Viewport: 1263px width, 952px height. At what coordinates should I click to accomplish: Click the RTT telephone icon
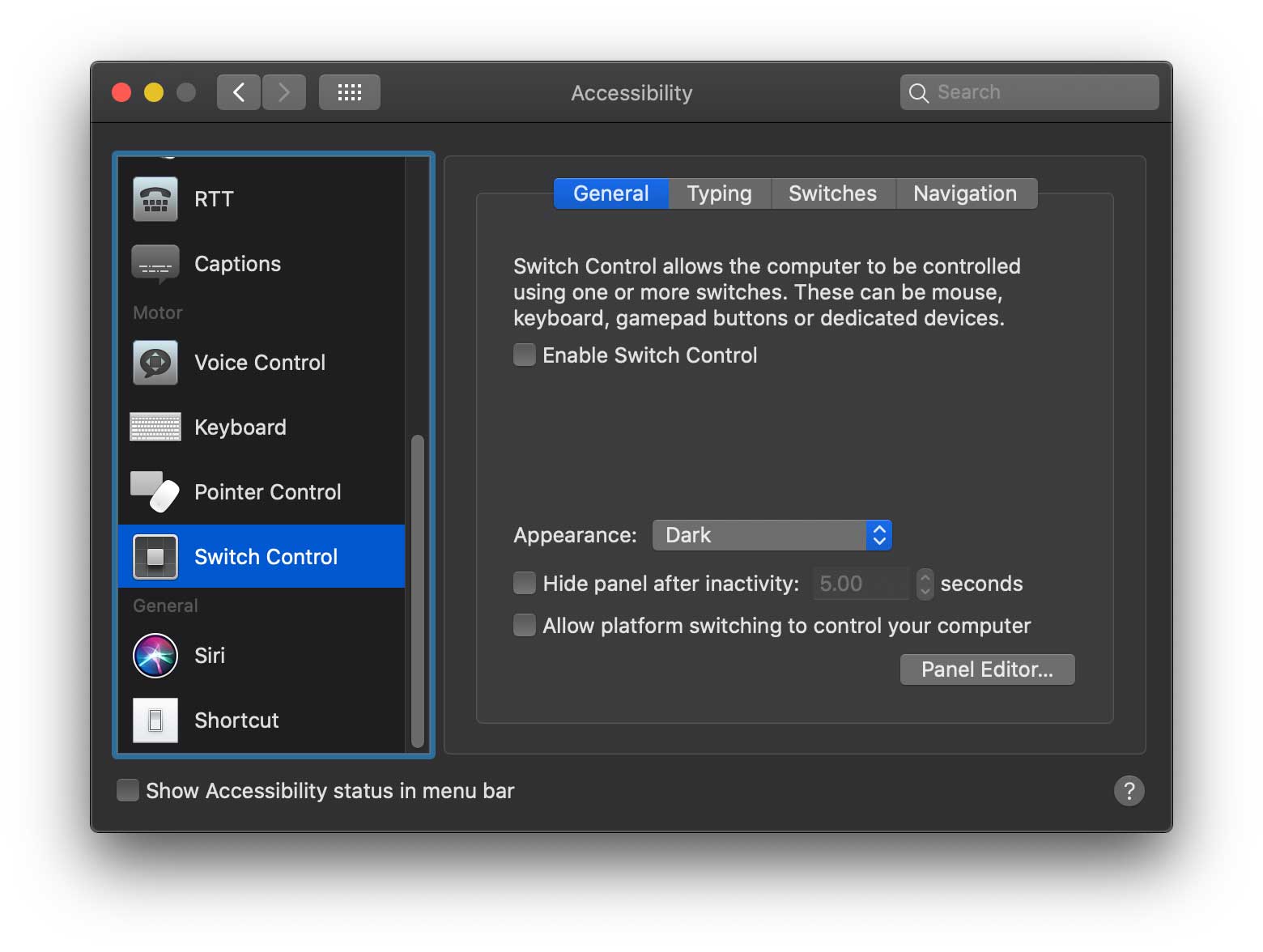tap(155, 199)
